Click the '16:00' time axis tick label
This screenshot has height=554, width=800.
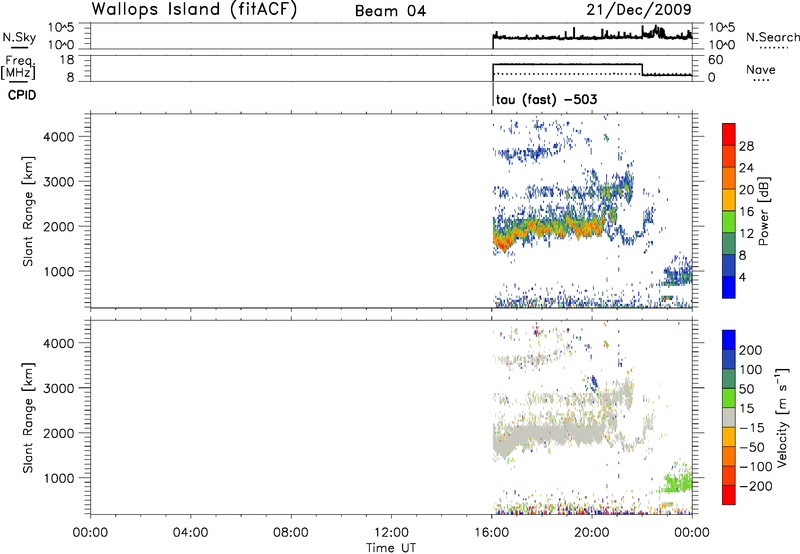[x=491, y=533]
